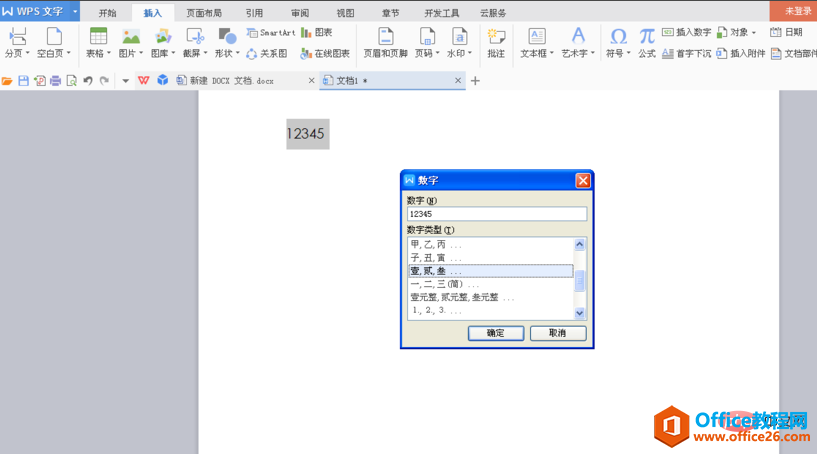
Task: Click the shapes (形状) icon
Action: click(227, 36)
